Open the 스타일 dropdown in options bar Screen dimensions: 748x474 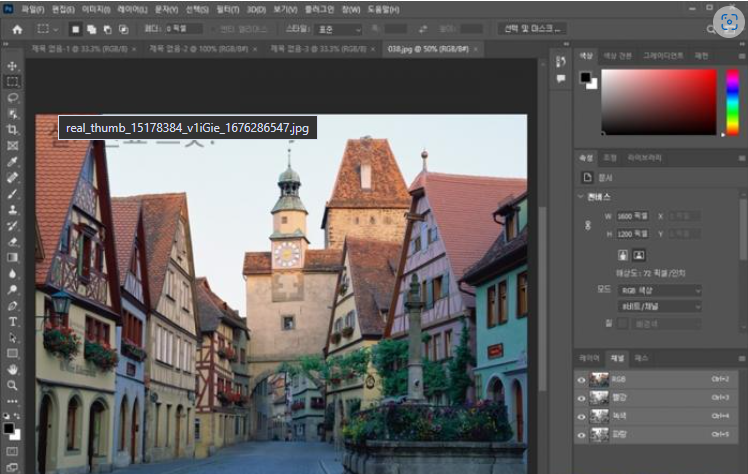[x=337, y=30]
